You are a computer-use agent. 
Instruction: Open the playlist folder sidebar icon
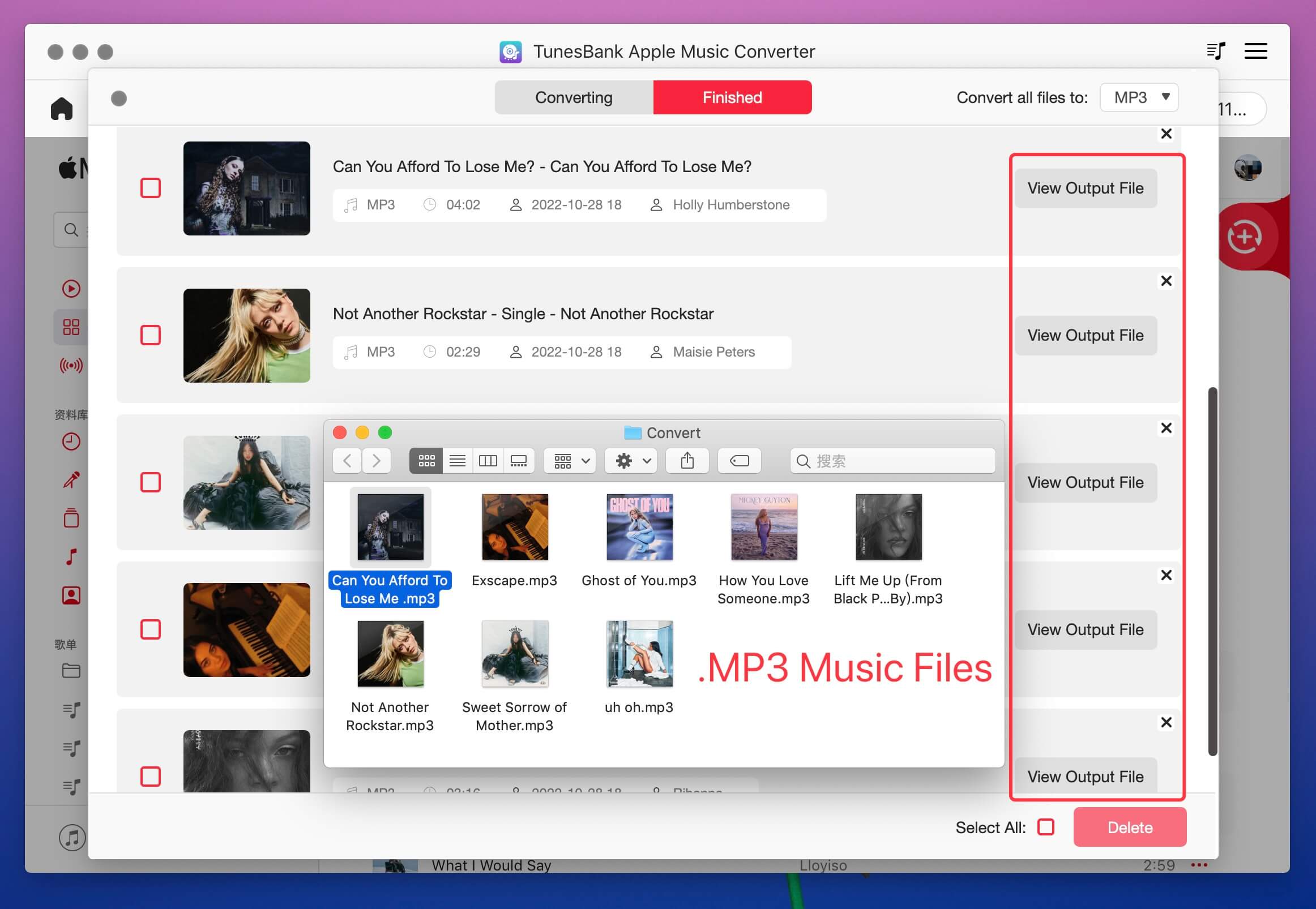coord(71,671)
